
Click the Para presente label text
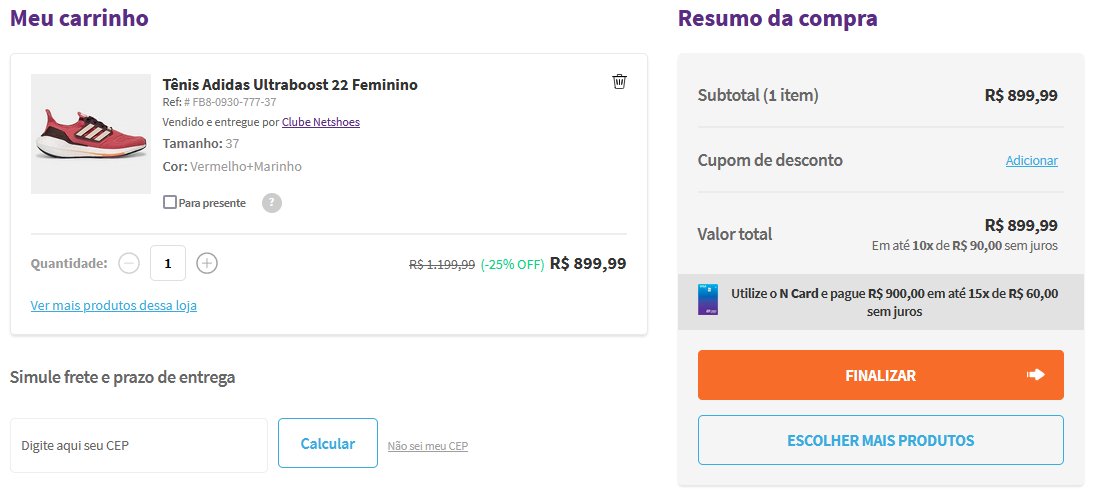(x=212, y=203)
